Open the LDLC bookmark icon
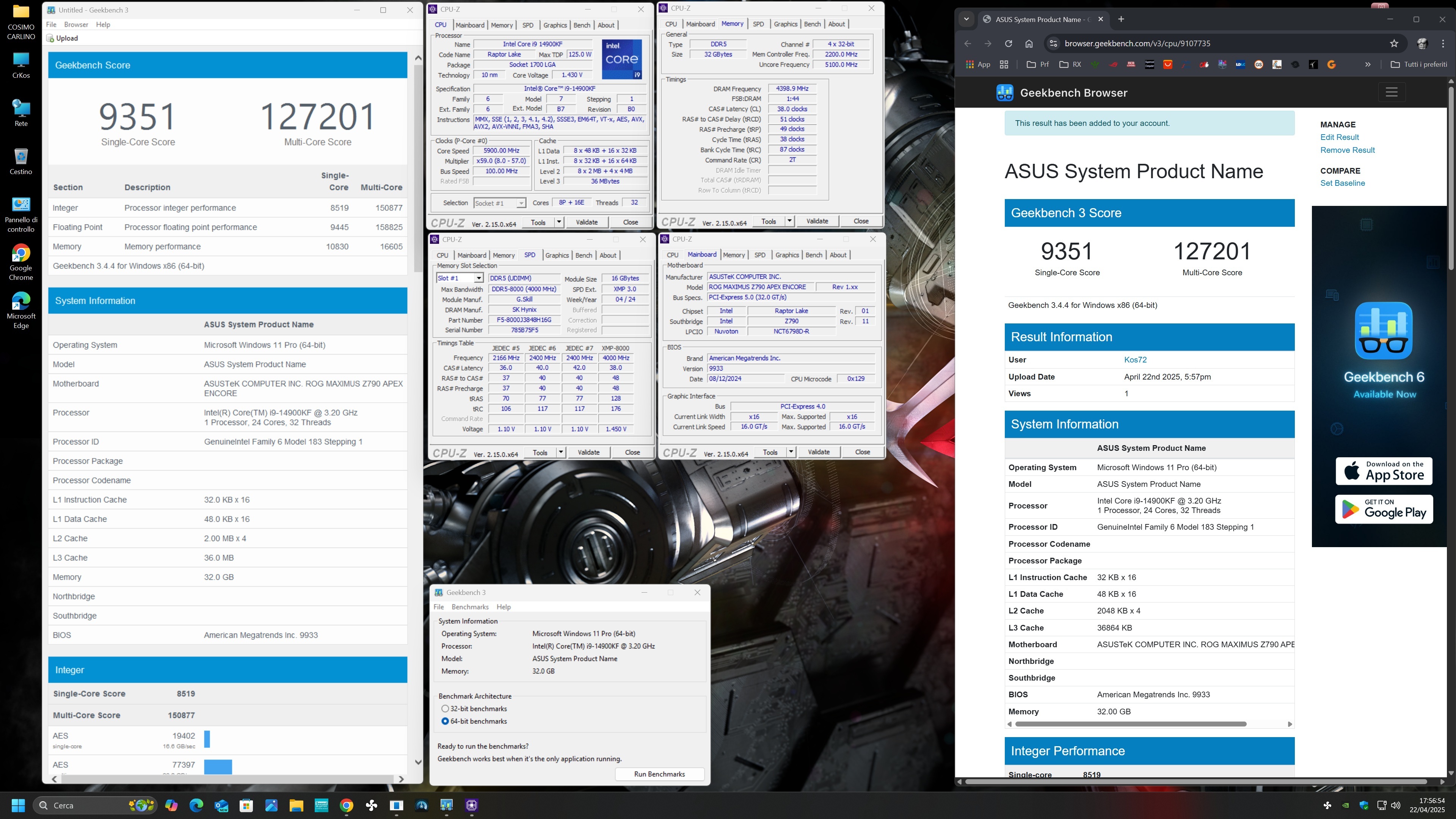 coord(1240,64)
